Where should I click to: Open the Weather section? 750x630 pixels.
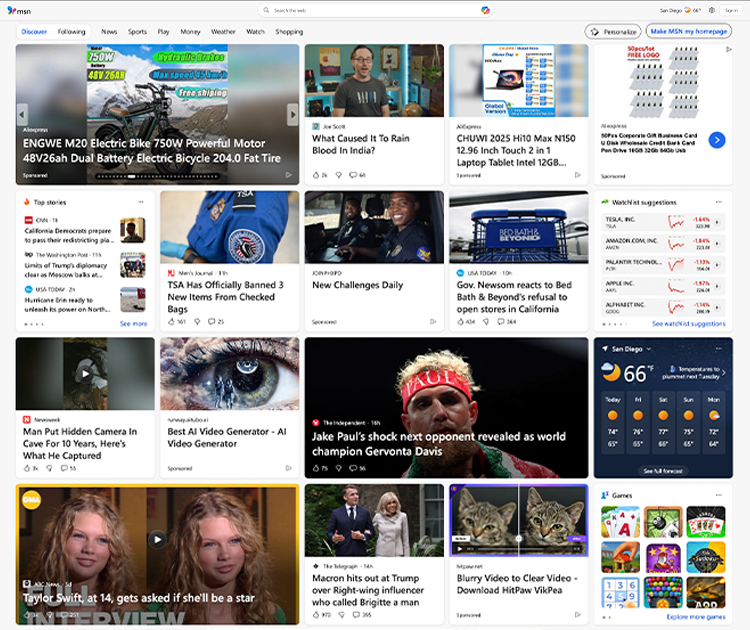click(223, 32)
